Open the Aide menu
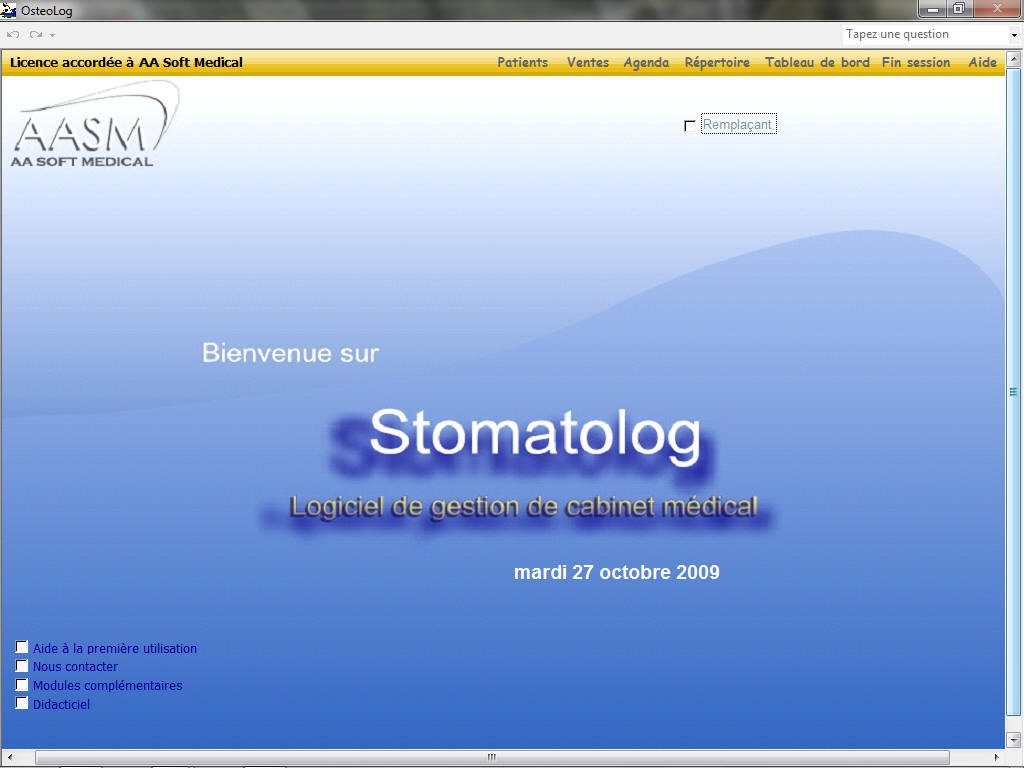This screenshot has width=1024, height=768. point(982,62)
